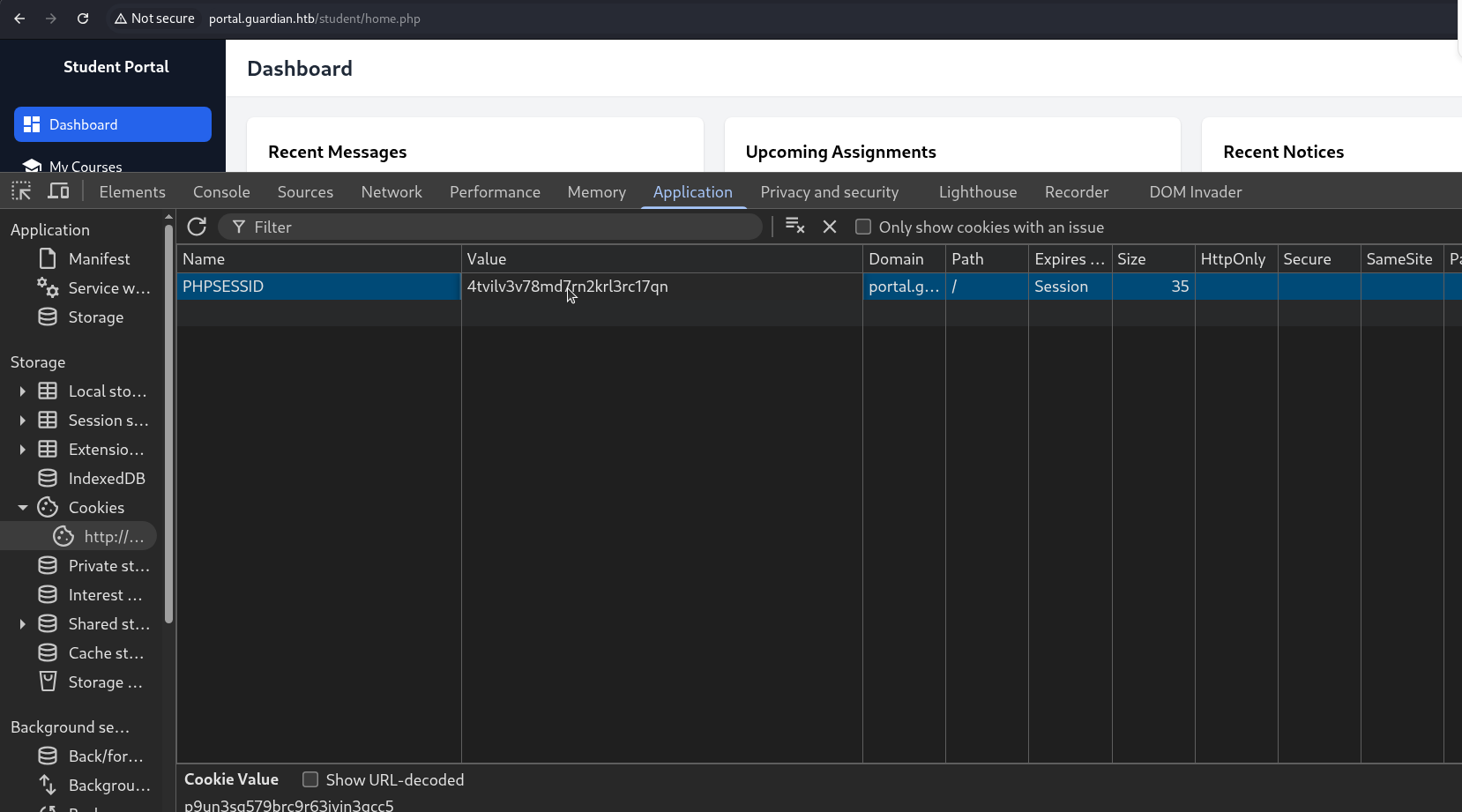This screenshot has width=1462, height=812.
Task: Collapse the Cookies tree node
Action: 23,508
